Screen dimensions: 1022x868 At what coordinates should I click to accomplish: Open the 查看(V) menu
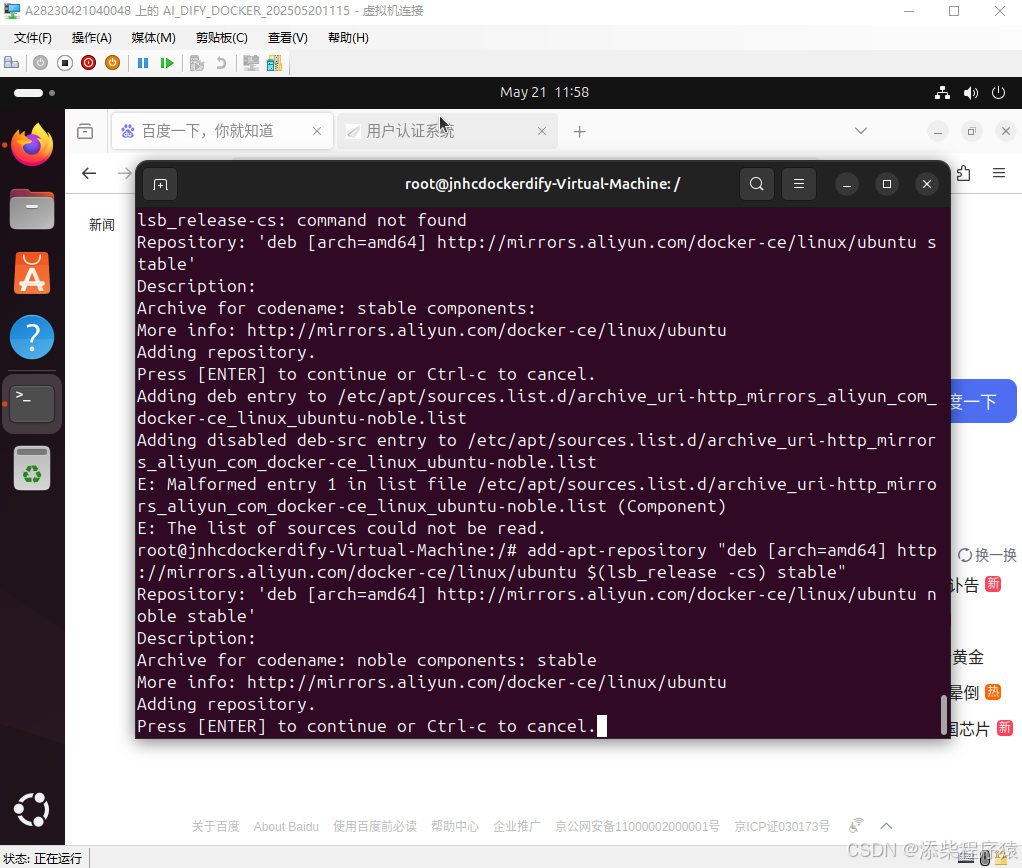[287, 38]
